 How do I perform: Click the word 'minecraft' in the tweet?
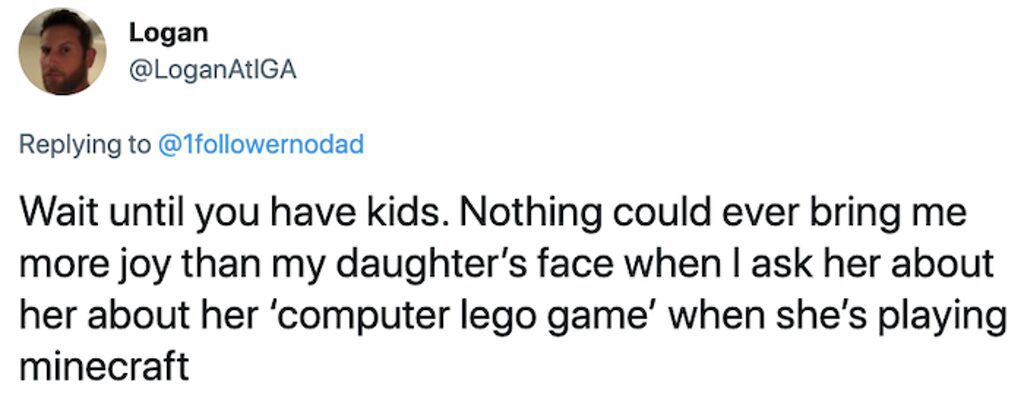(x=104, y=366)
